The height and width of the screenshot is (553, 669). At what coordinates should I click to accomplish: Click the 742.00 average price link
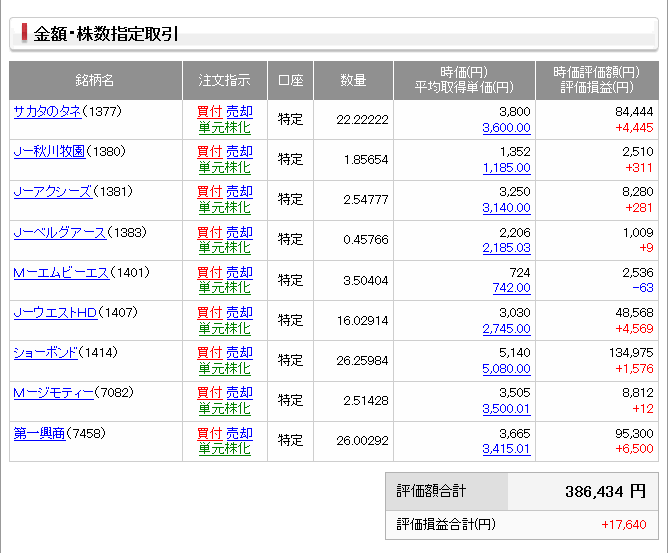[511, 288]
